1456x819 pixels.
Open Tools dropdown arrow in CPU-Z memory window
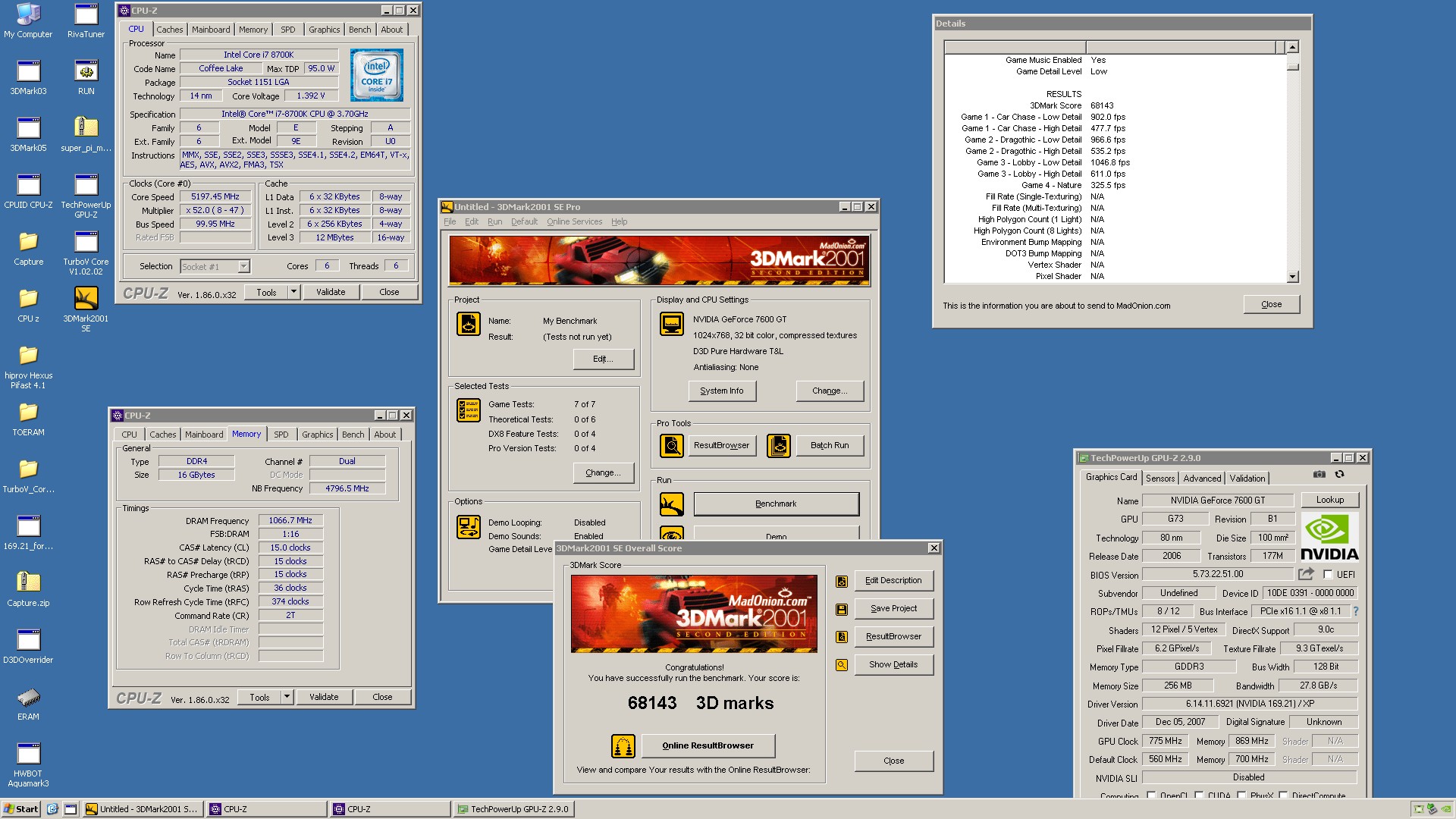coord(287,697)
